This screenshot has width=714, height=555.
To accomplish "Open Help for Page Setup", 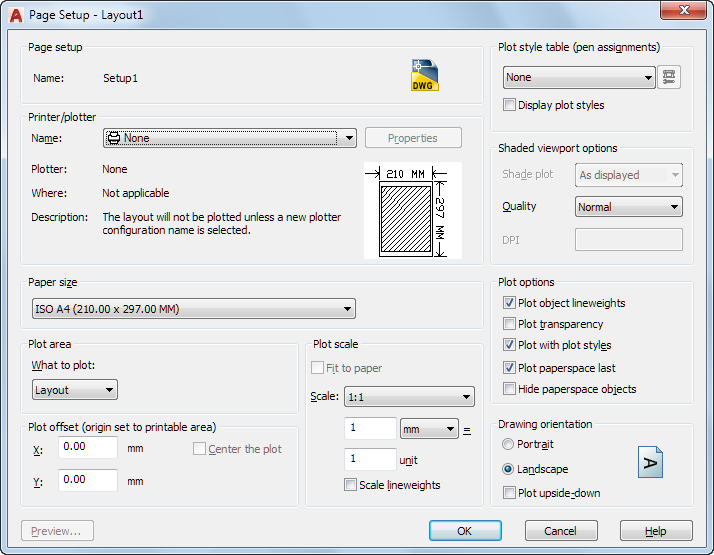I will [x=656, y=531].
